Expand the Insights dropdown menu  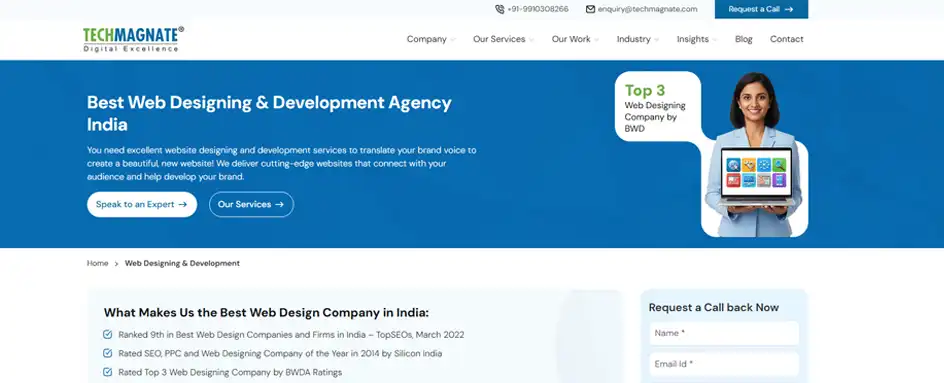pyautogui.click(x=697, y=39)
